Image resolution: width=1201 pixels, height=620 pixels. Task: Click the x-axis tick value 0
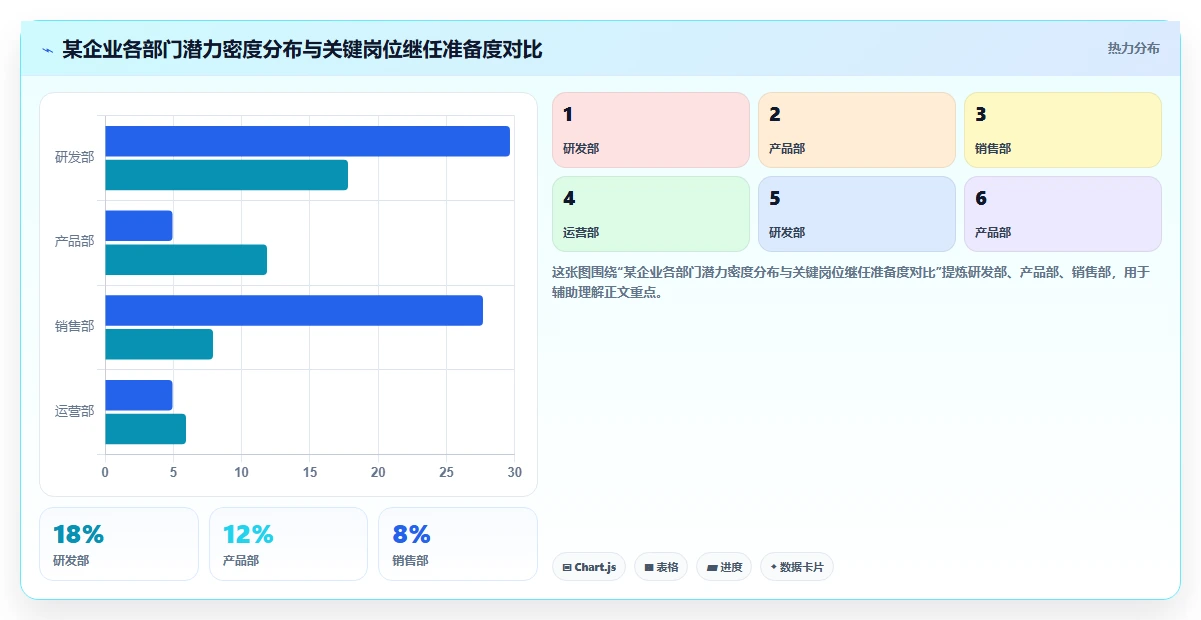105,472
